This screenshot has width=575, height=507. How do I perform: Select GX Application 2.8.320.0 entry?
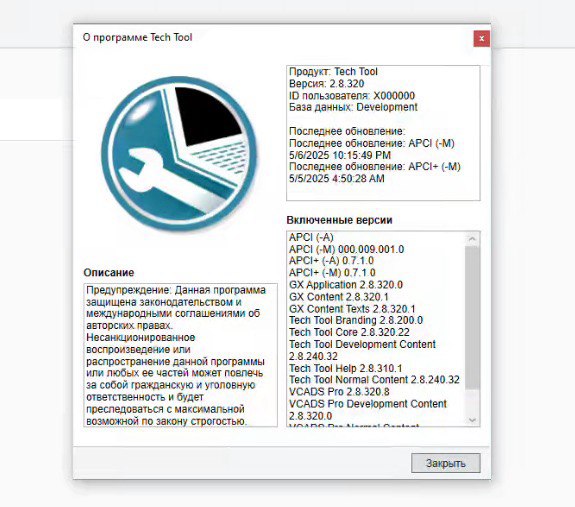(346, 285)
